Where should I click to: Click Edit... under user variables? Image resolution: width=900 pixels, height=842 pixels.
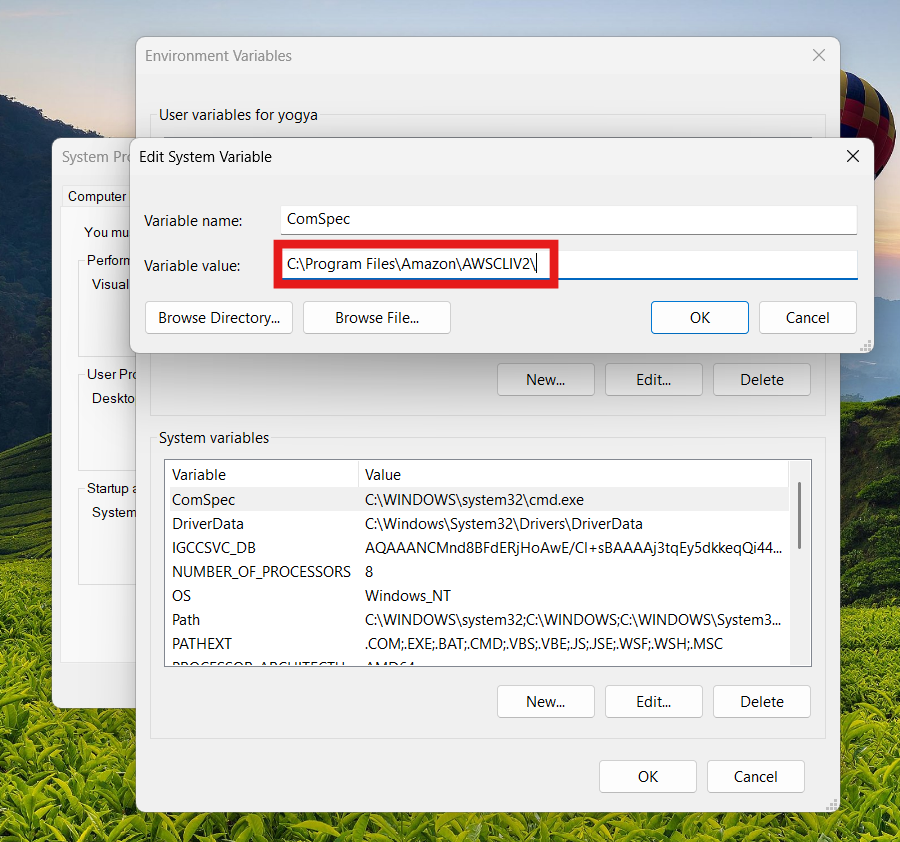tap(653, 380)
